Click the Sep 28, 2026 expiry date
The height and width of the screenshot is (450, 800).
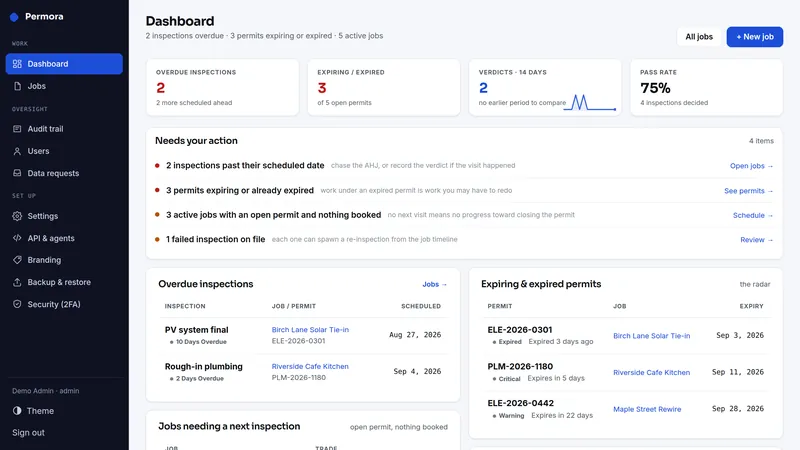pos(738,409)
